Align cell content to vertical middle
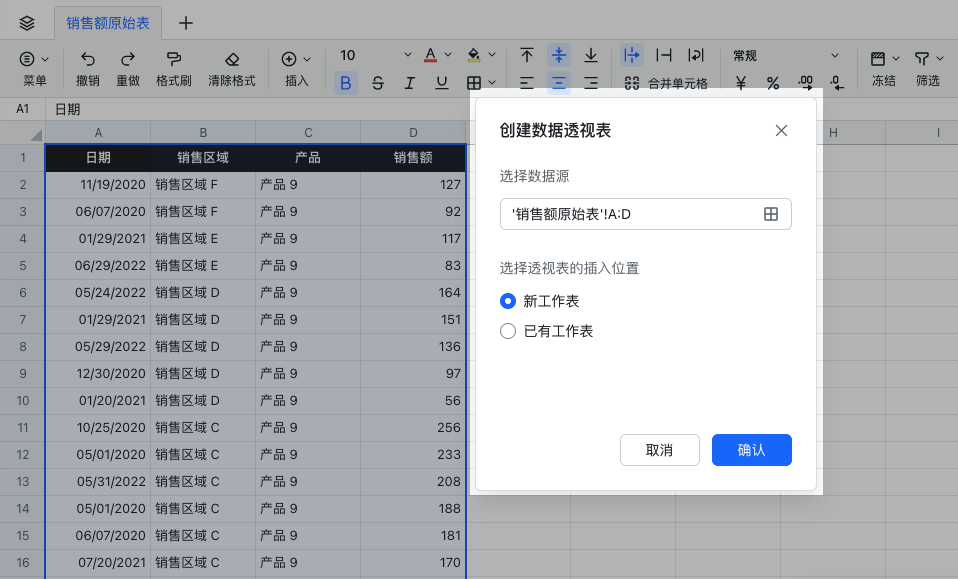 pyautogui.click(x=558, y=55)
